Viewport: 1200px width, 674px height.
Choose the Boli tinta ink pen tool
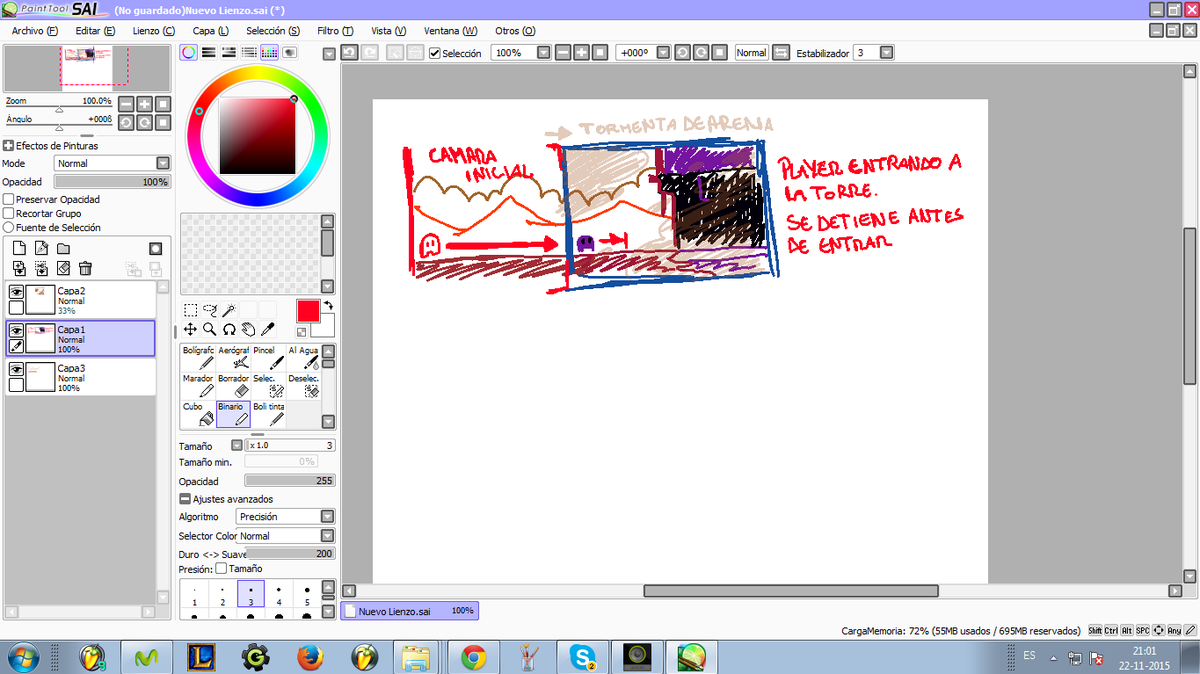coord(266,412)
